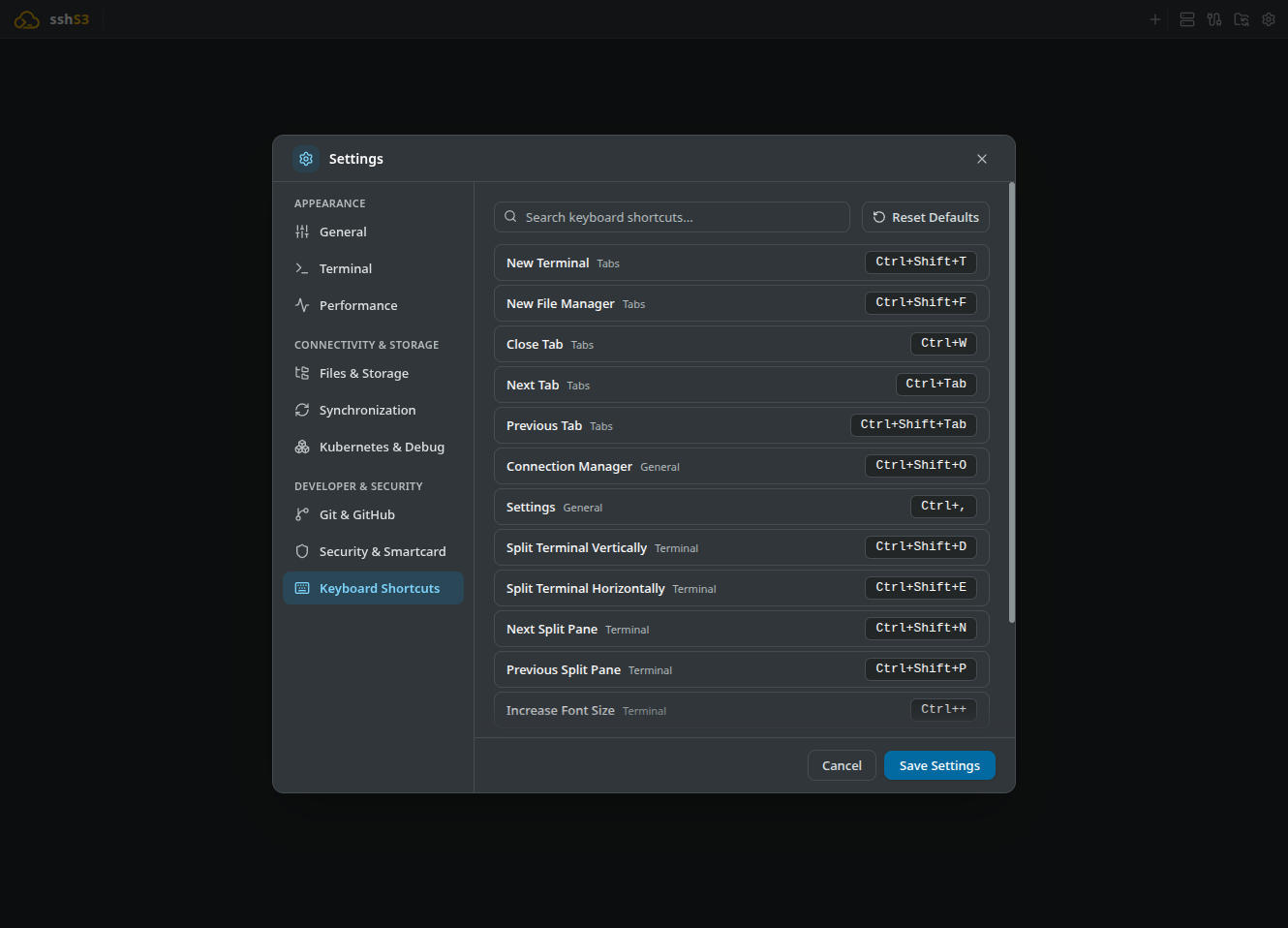The width and height of the screenshot is (1288, 928).
Task: Click the Cancel button
Action: point(842,765)
